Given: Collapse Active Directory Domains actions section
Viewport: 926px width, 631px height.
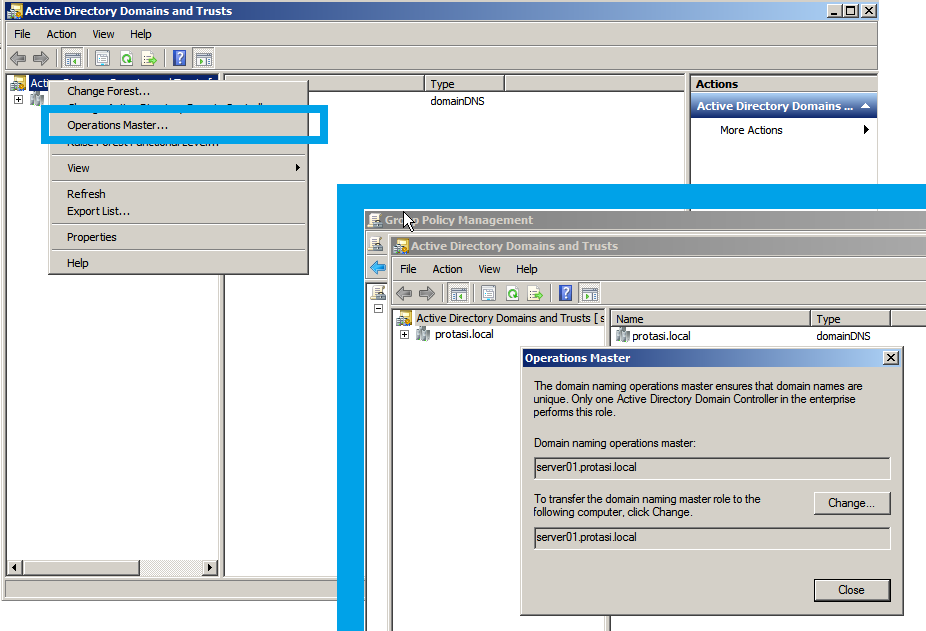Looking at the screenshot, I should (x=865, y=106).
